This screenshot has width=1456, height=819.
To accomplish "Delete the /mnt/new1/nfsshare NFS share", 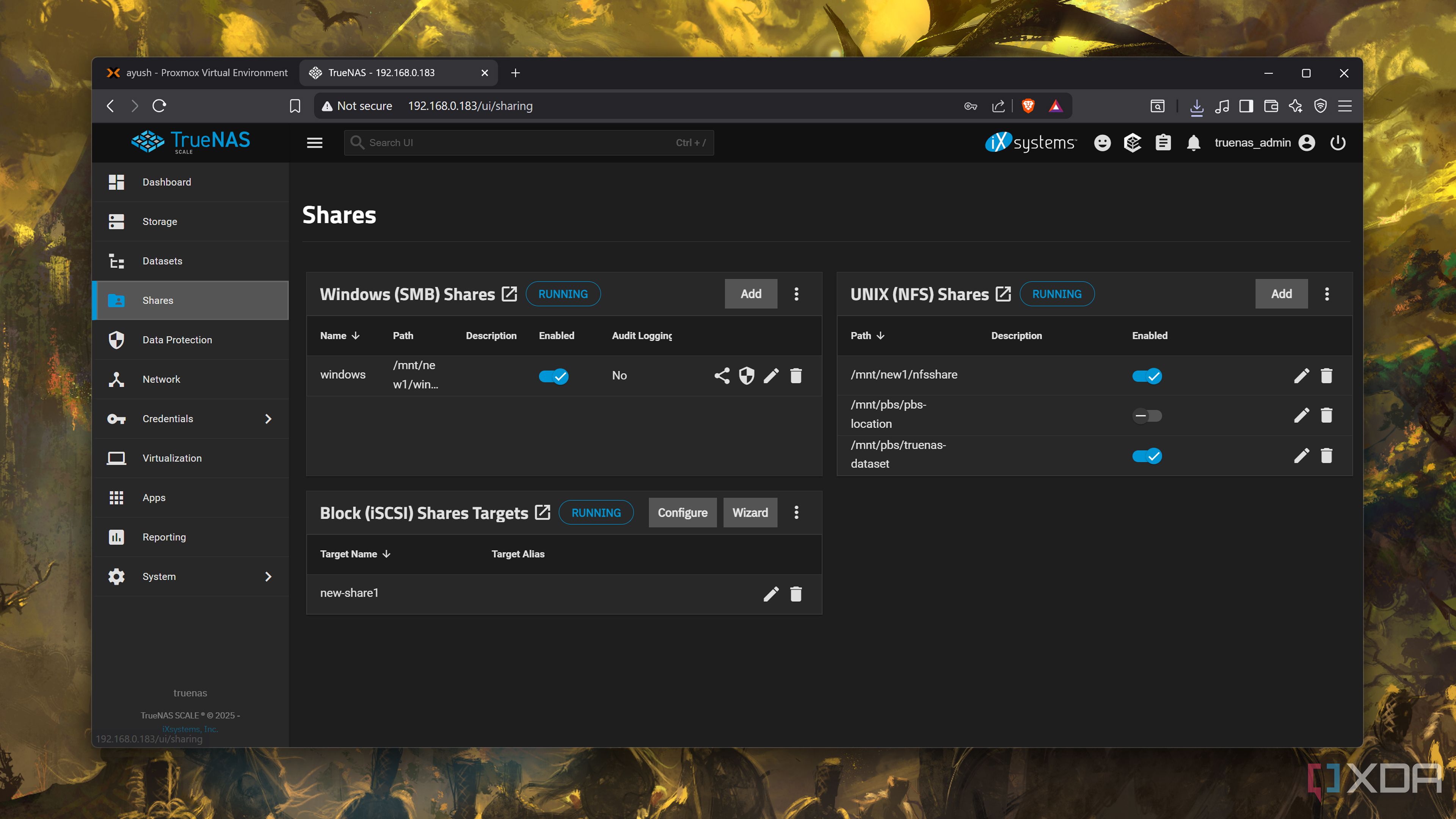I will [x=1327, y=375].
